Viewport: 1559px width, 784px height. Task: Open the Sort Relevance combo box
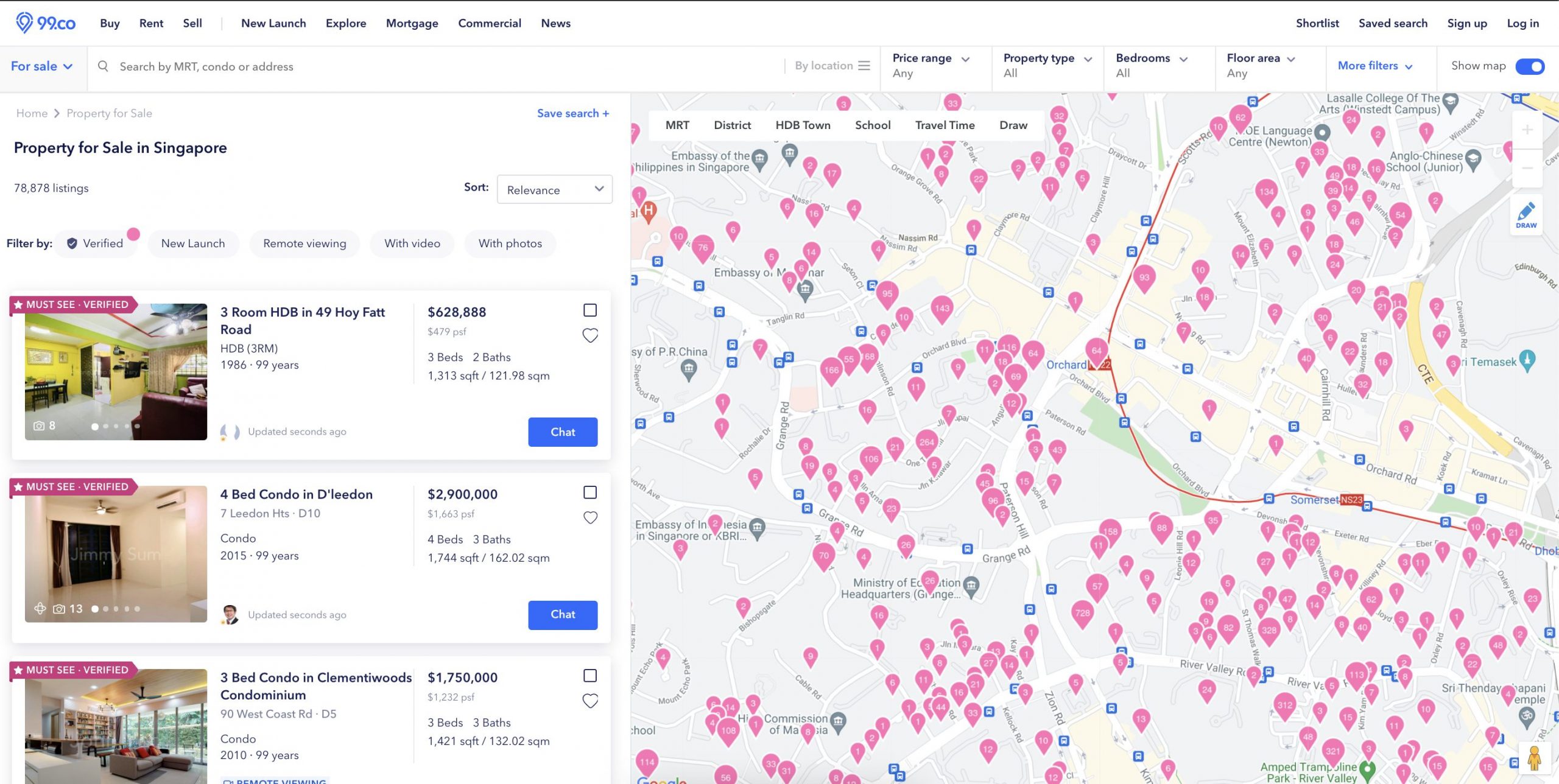click(x=555, y=189)
